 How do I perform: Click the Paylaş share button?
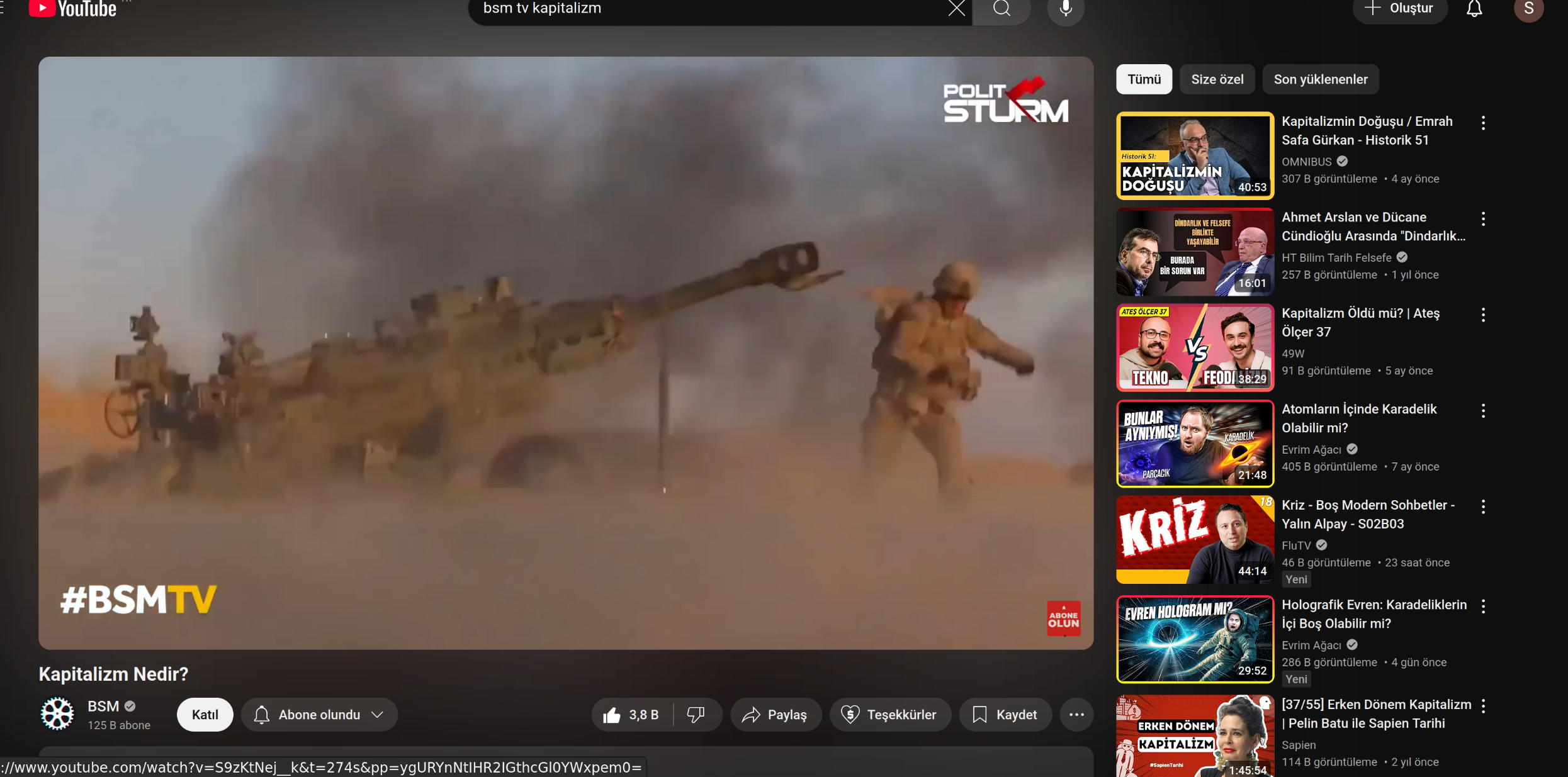pos(776,715)
